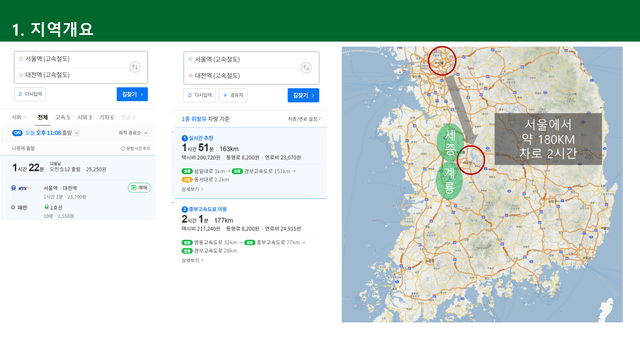
Task: Click the 대전 transfer stop circle icon
Action: 13,208
